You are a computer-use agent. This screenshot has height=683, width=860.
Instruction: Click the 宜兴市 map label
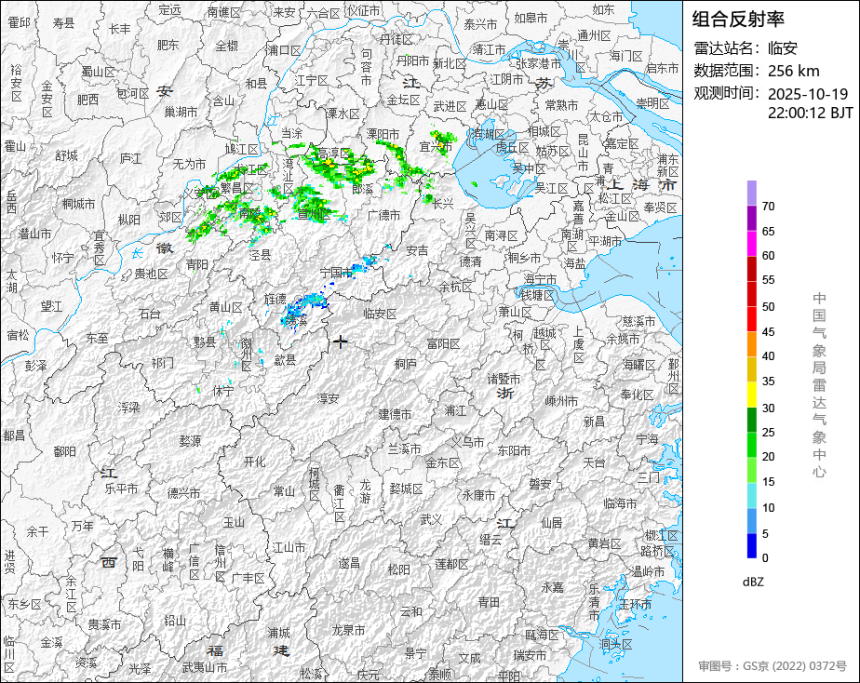pyautogui.click(x=437, y=146)
